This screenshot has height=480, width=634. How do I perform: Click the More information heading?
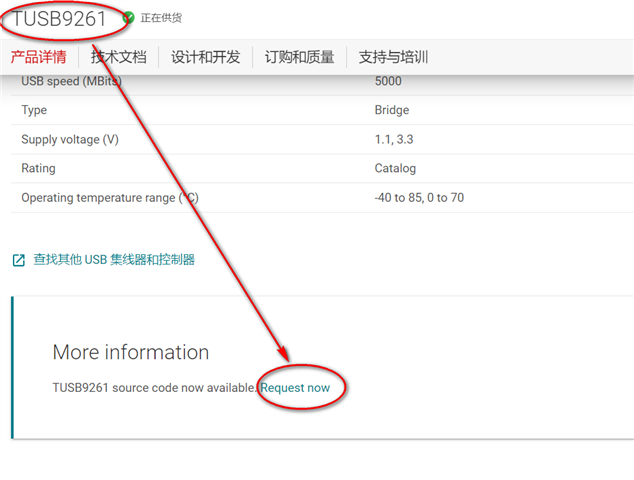[131, 352]
